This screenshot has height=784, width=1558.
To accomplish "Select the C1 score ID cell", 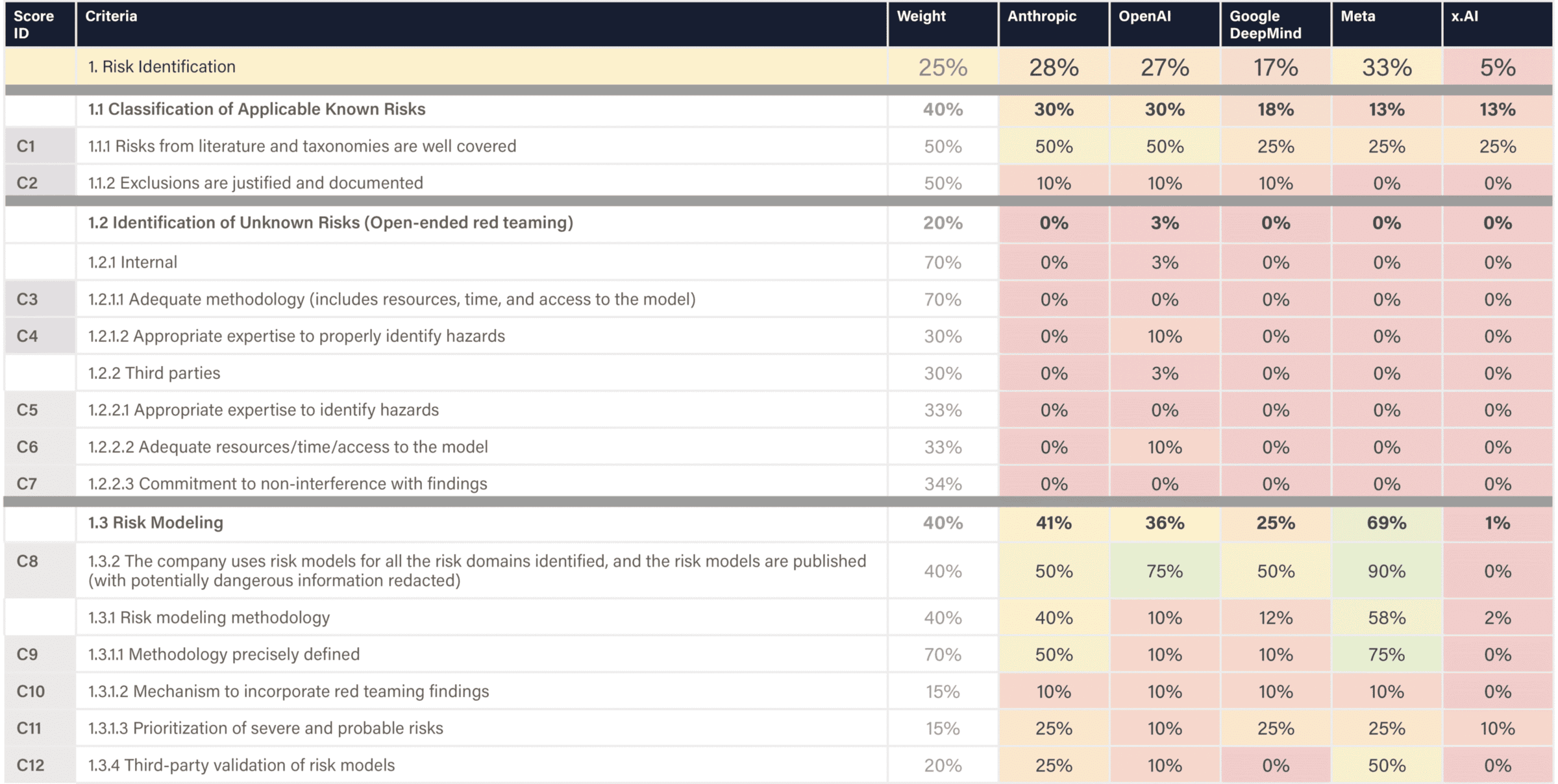I will click(26, 147).
